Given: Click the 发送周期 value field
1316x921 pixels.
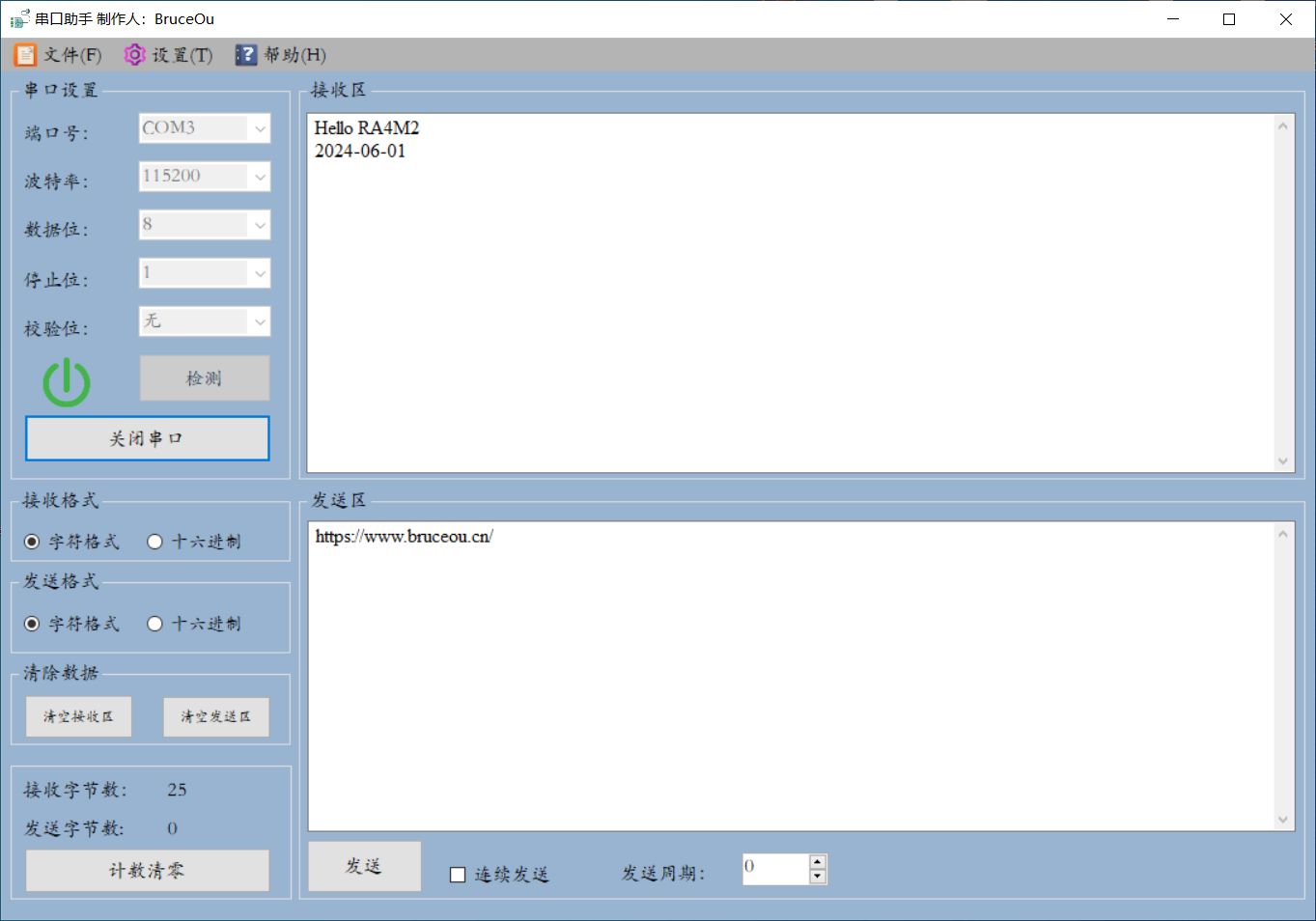Looking at the screenshot, I should (775, 869).
